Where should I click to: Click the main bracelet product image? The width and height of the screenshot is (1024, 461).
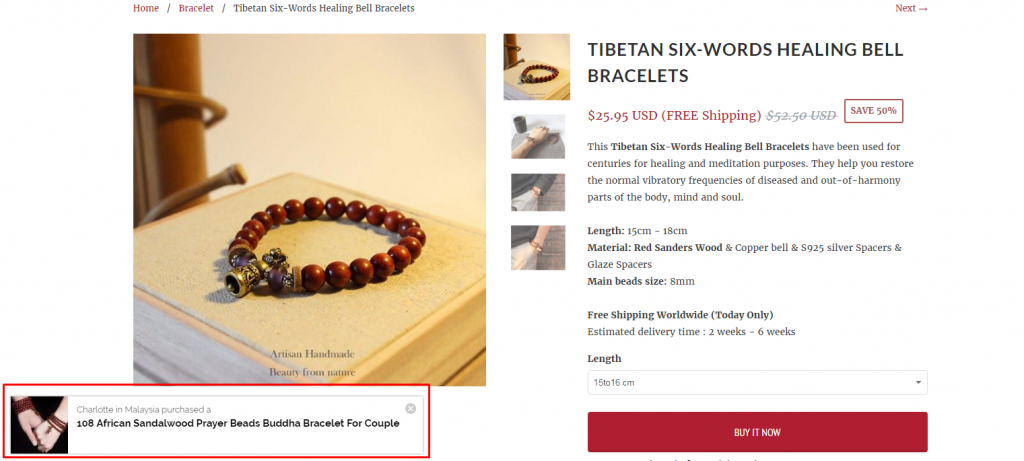click(310, 210)
